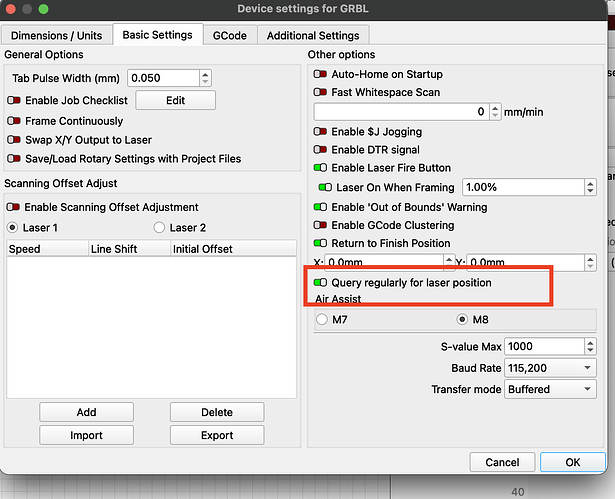Screen dimensions: 615x499
Task: Disable the Enable Laser Fire Button toggle
Action: [x=321, y=168]
